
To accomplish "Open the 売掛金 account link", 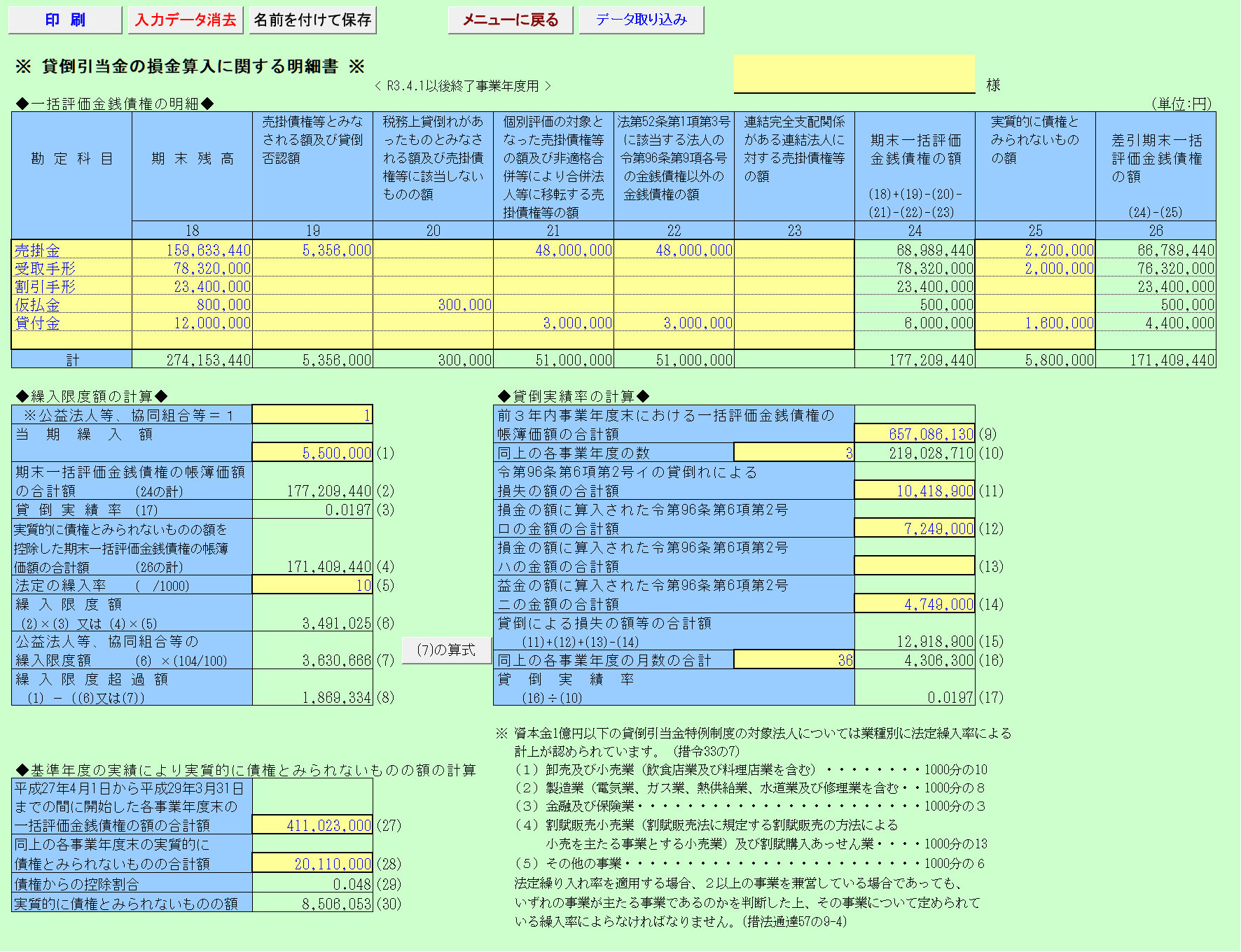I will tap(38, 251).
